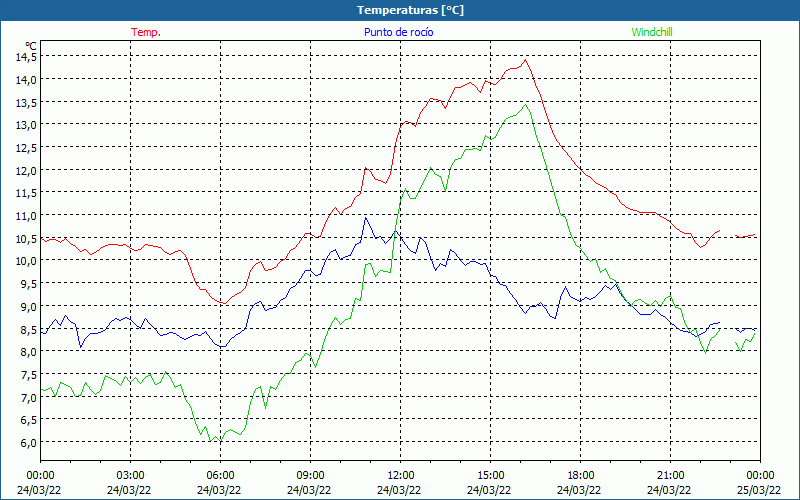Click the blue dew point peak near 11:00
Screen dimensions: 800x500
(x=365, y=218)
